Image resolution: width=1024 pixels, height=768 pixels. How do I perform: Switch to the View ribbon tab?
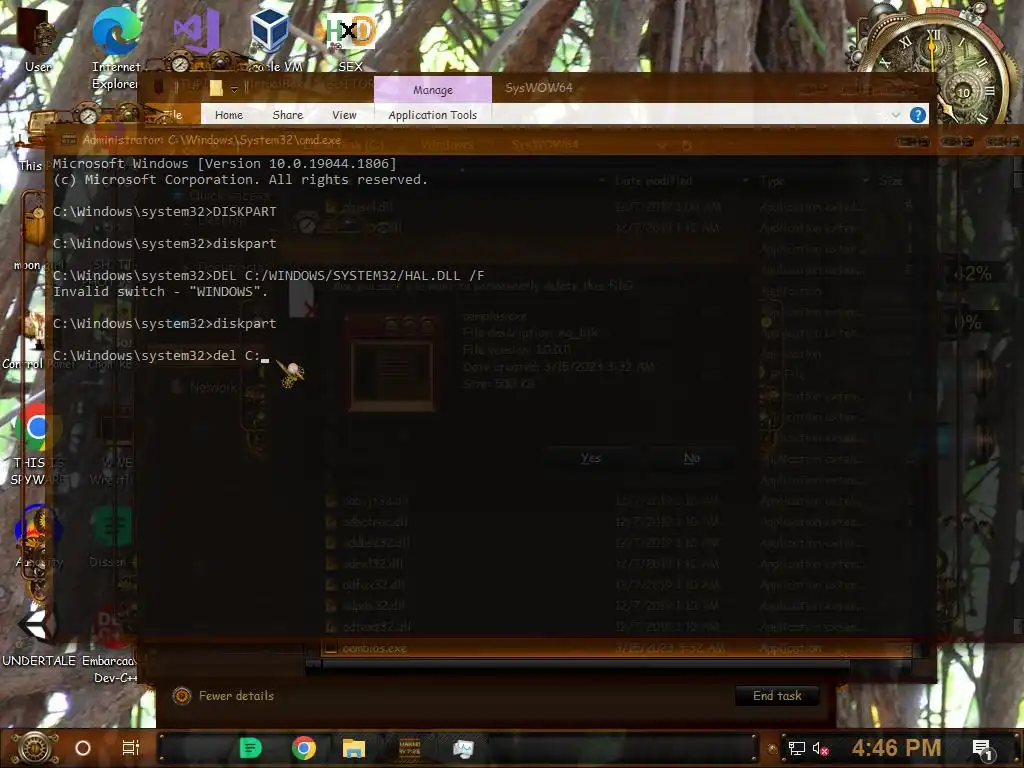point(344,115)
